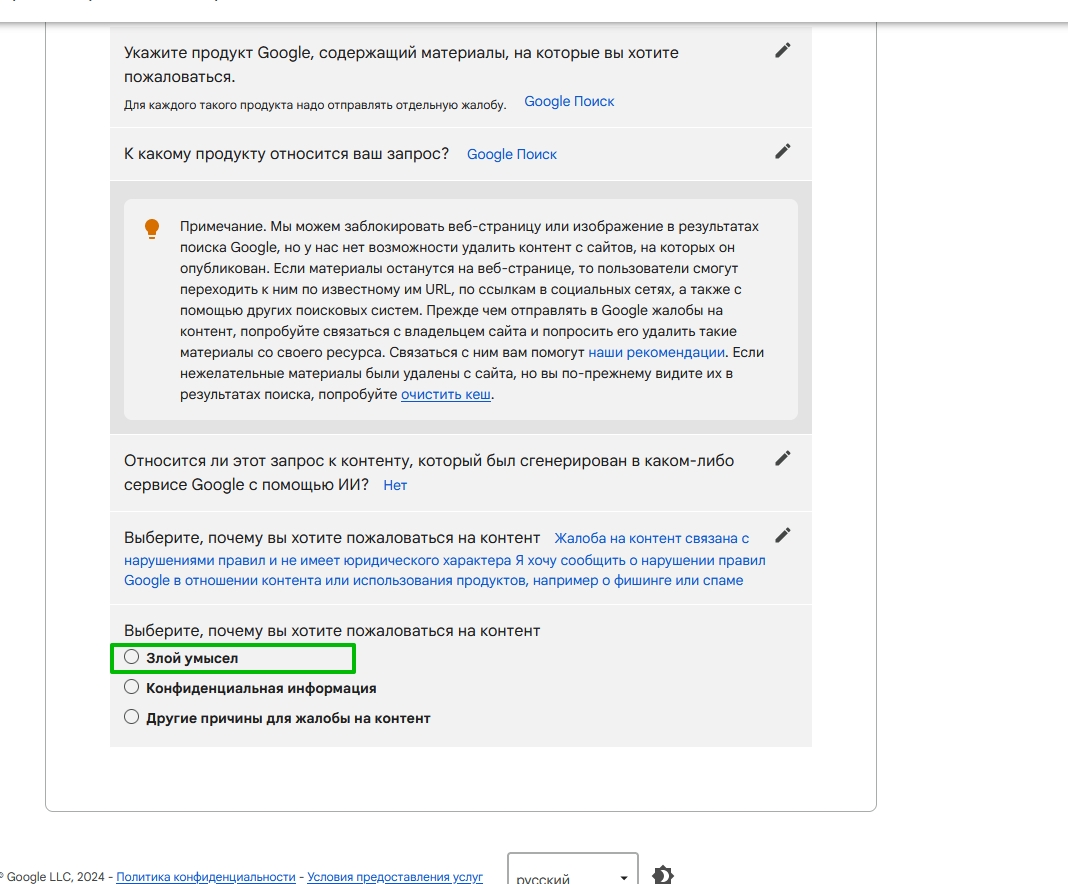Image resolution: width=1068 pixels, height=884 pixels.
Task: Click pencil next to the selected complaint reason
Action: tap(783, 535)
